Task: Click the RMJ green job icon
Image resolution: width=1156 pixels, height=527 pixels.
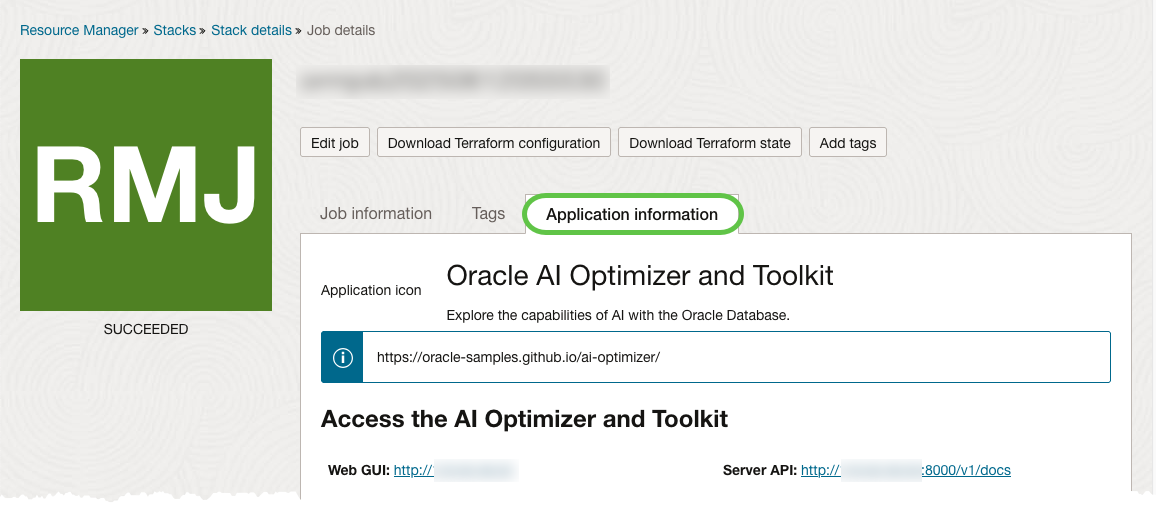Action: pyautogui.click(x=146, y=185)
